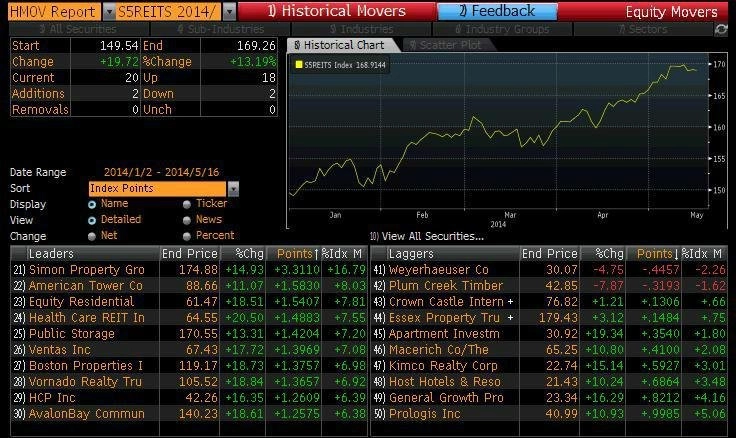Viewport: 736px width, 438px height.
Task: Click the Feedback button
Action: tap(497, 11)
